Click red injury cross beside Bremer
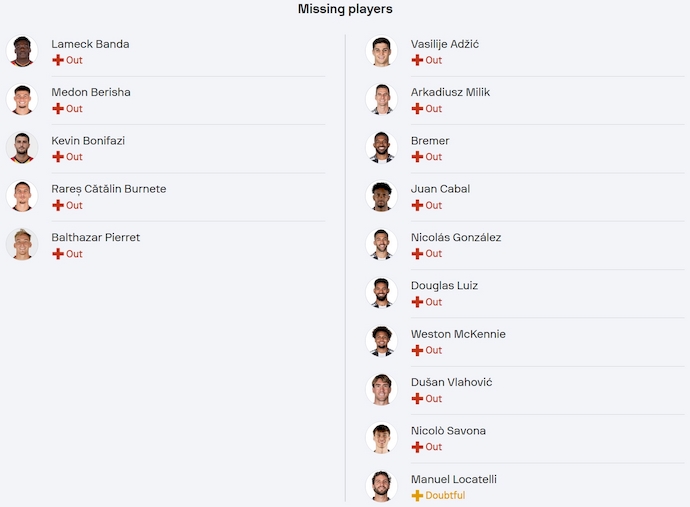 pyautogui.click(x=417, y=157)
